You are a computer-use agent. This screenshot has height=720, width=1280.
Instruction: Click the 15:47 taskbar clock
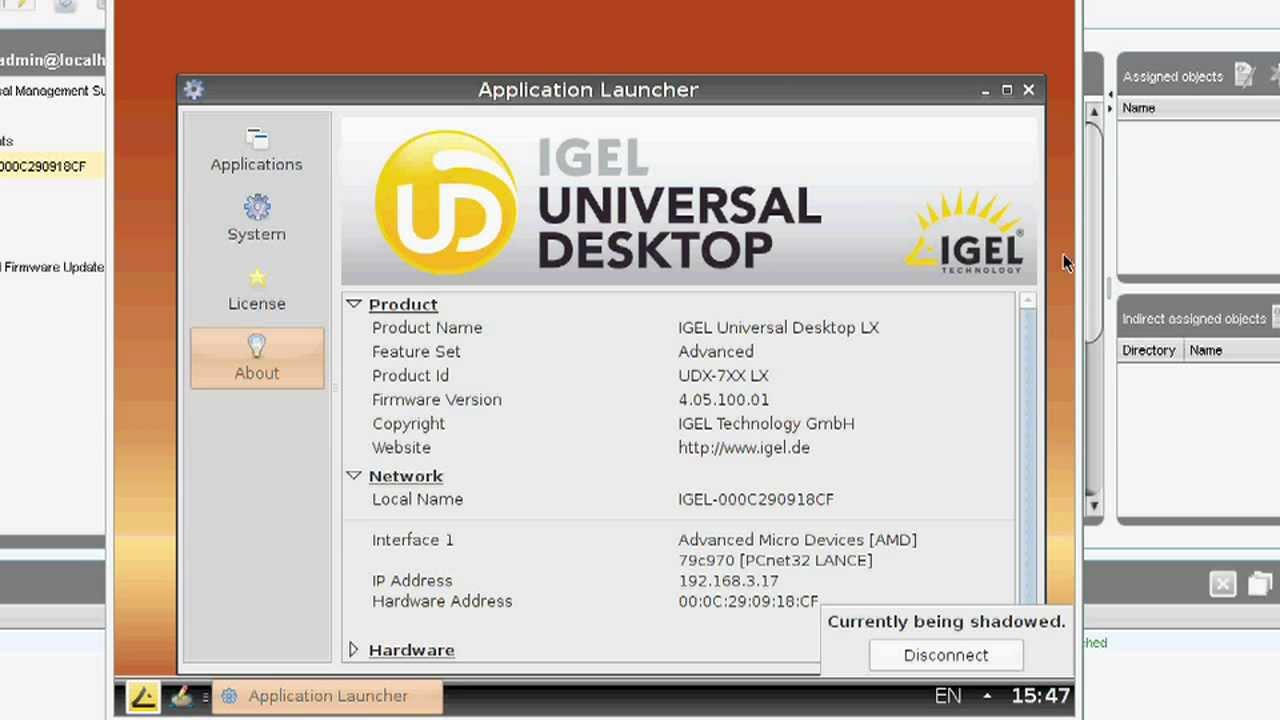(x=1040, y=696)
